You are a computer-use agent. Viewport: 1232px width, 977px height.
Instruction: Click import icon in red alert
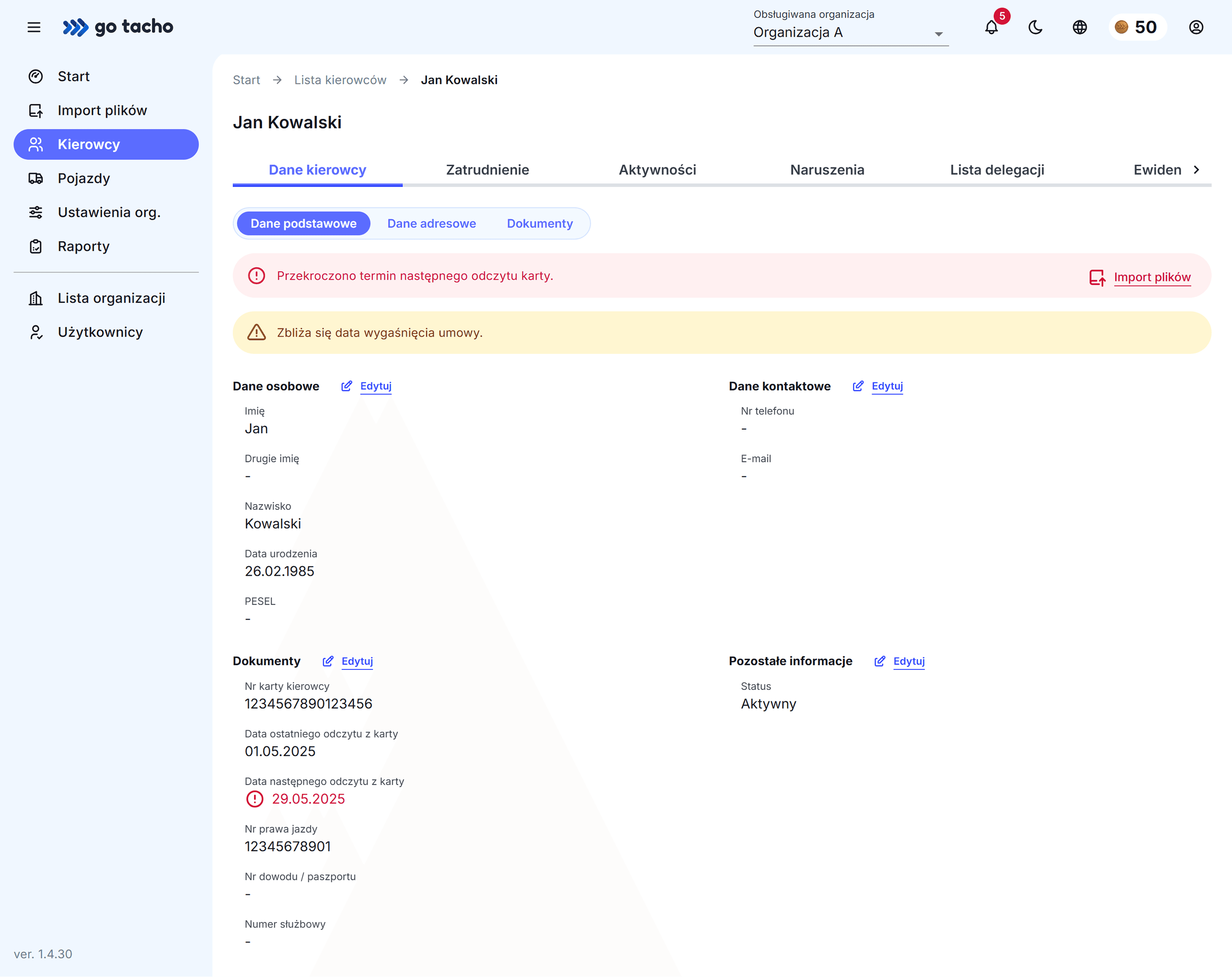(1097, 278)
